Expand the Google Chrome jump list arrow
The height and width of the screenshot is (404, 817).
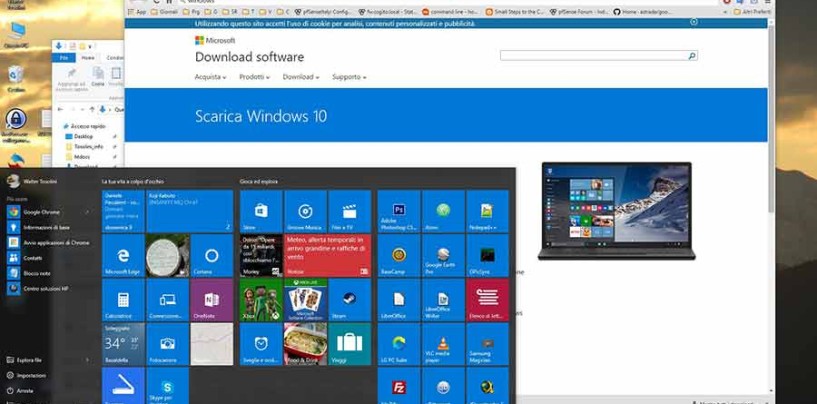tap(87, 212)
